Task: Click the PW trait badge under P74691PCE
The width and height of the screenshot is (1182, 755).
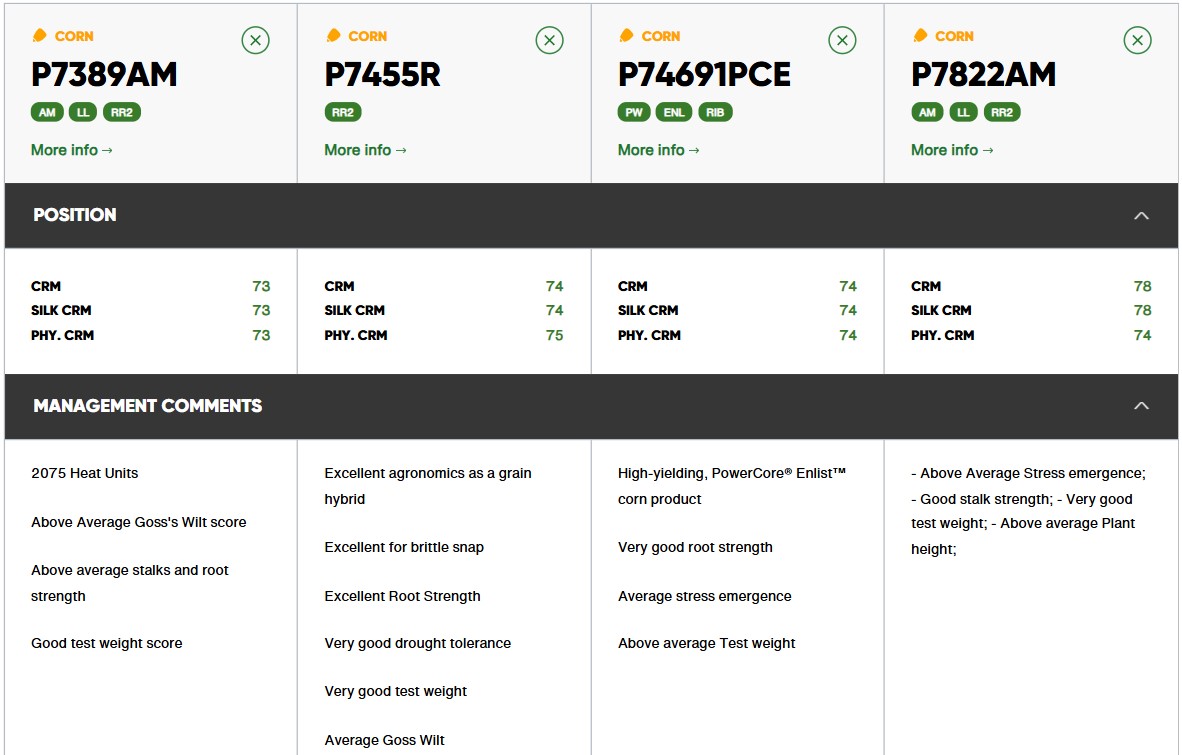Action: pos(634,113)
